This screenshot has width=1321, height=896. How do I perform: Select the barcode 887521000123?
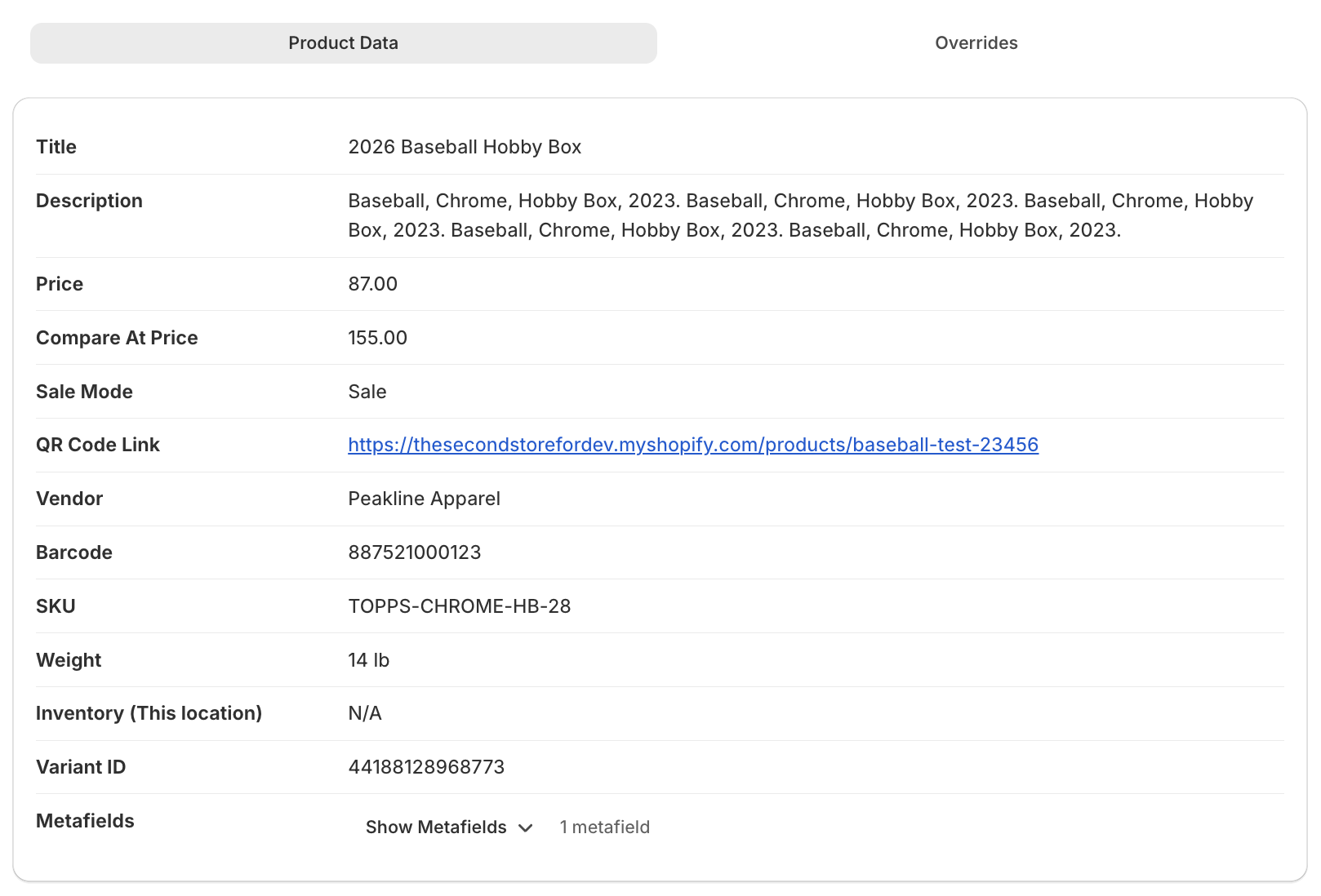click(415, 552)
